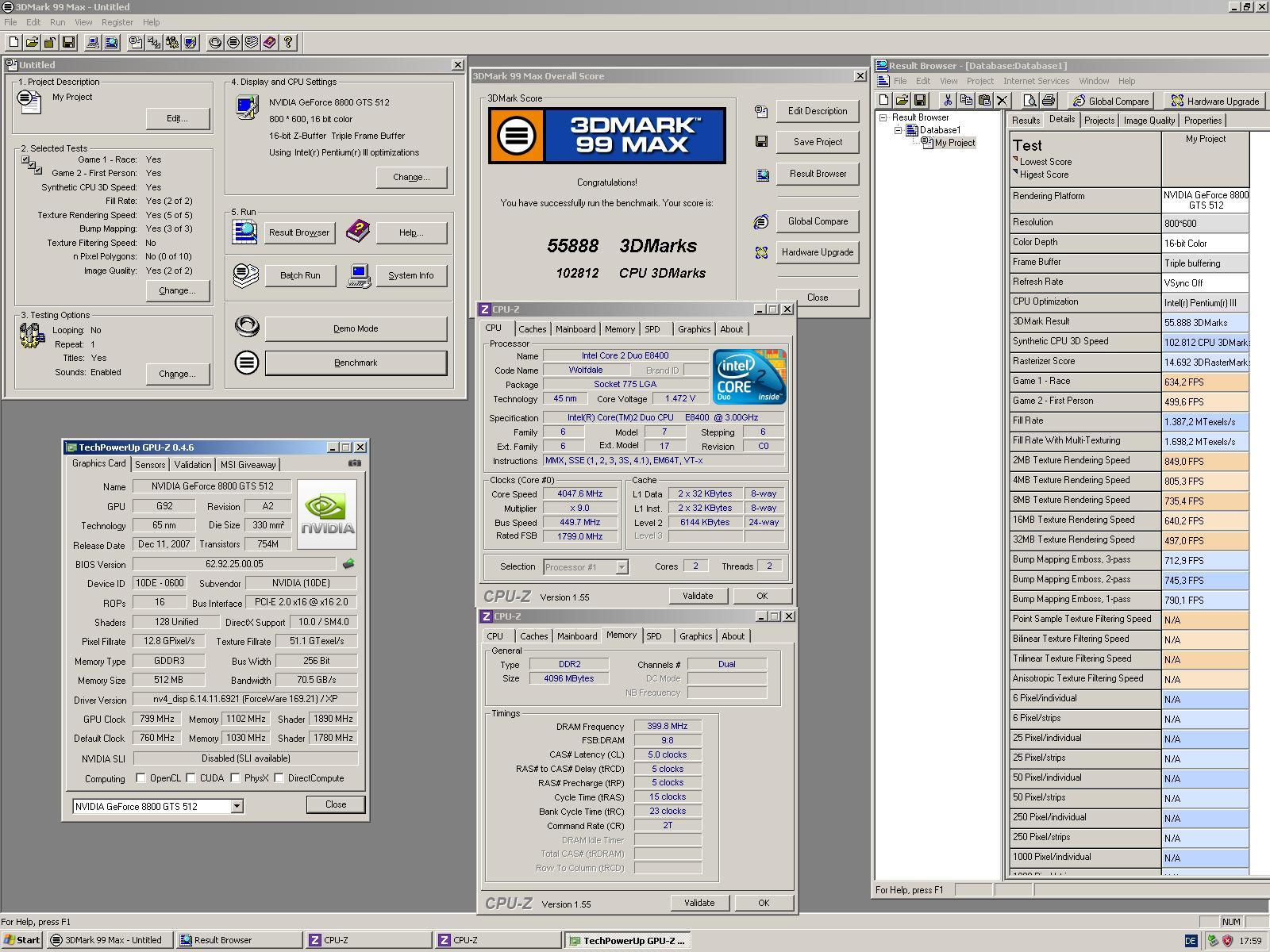
Task: Click the System Info computer icon in 3DMark toolbar
Action: [x=93, y=43]
